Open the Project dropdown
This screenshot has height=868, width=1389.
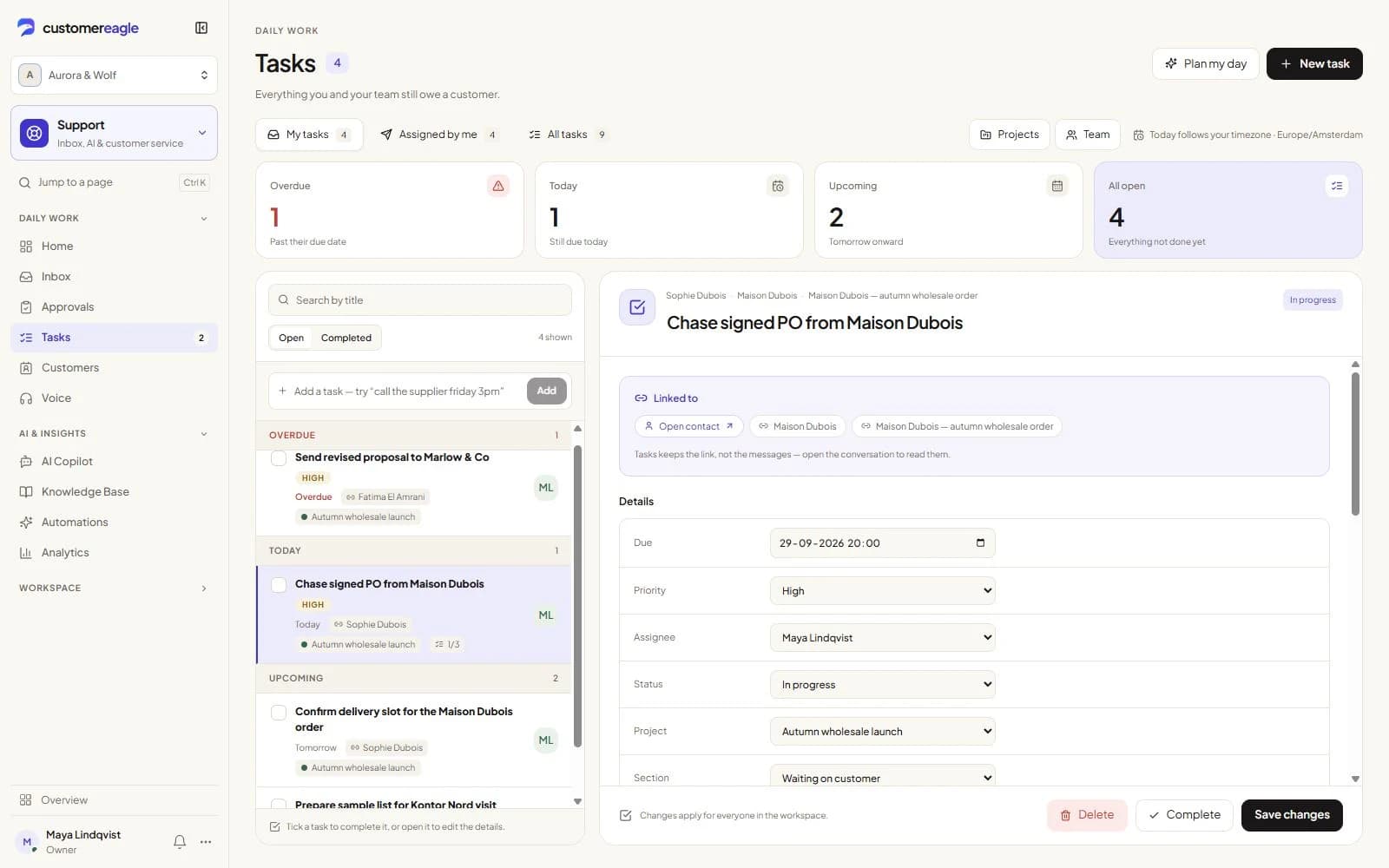882,732
